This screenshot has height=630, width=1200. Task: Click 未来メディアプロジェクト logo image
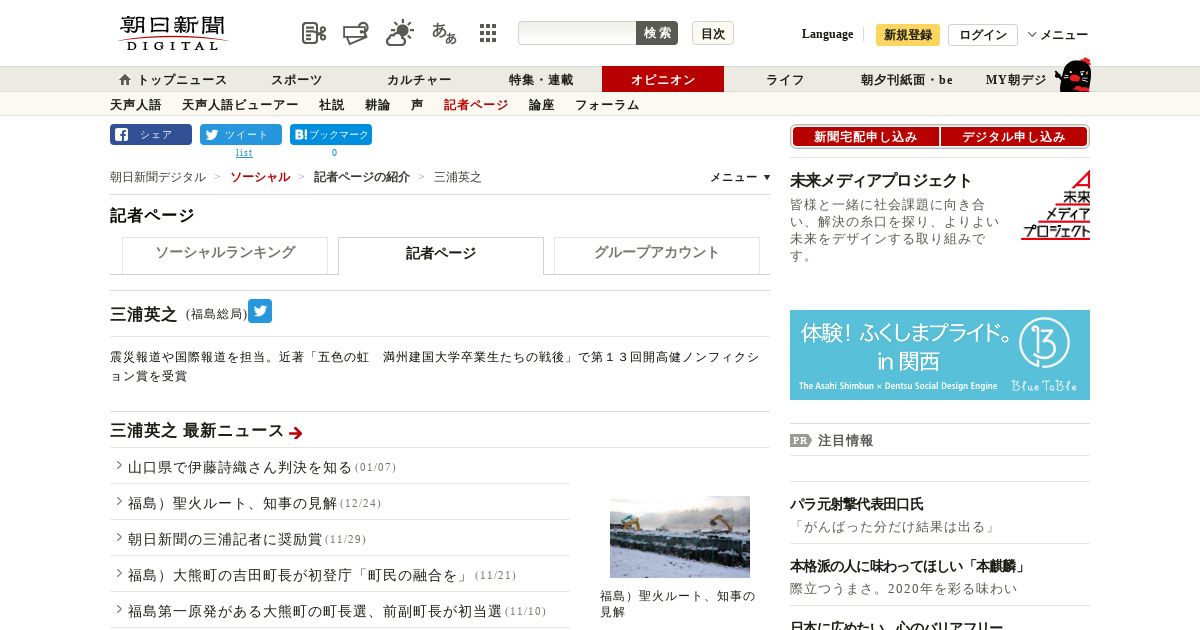click(1055, 205)
